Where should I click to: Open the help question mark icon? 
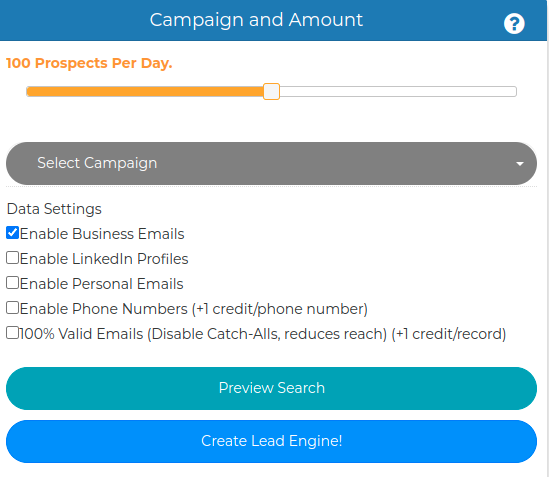tap(514, 24)
